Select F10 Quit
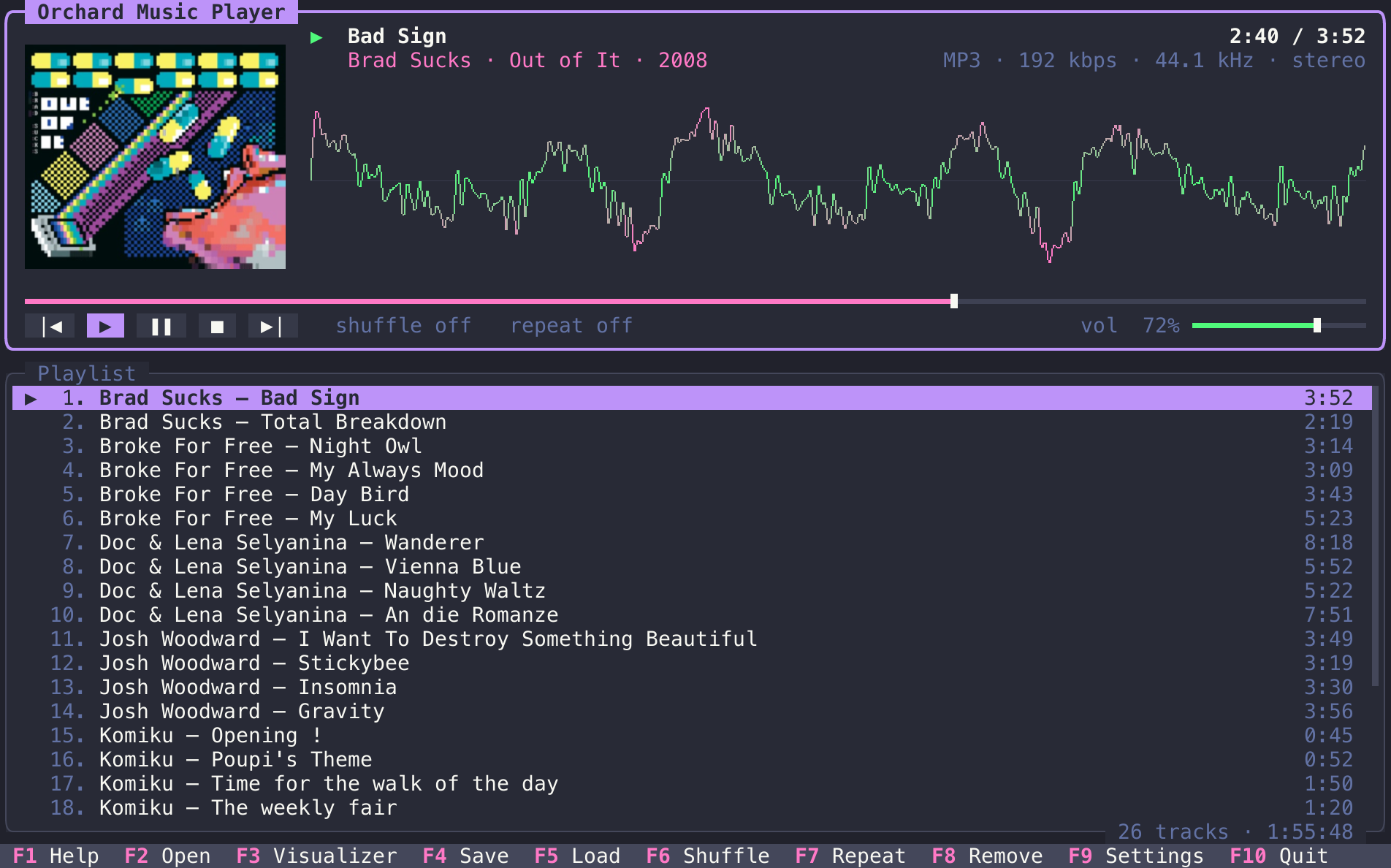 pyautogui.click(x=1278, y=856)
